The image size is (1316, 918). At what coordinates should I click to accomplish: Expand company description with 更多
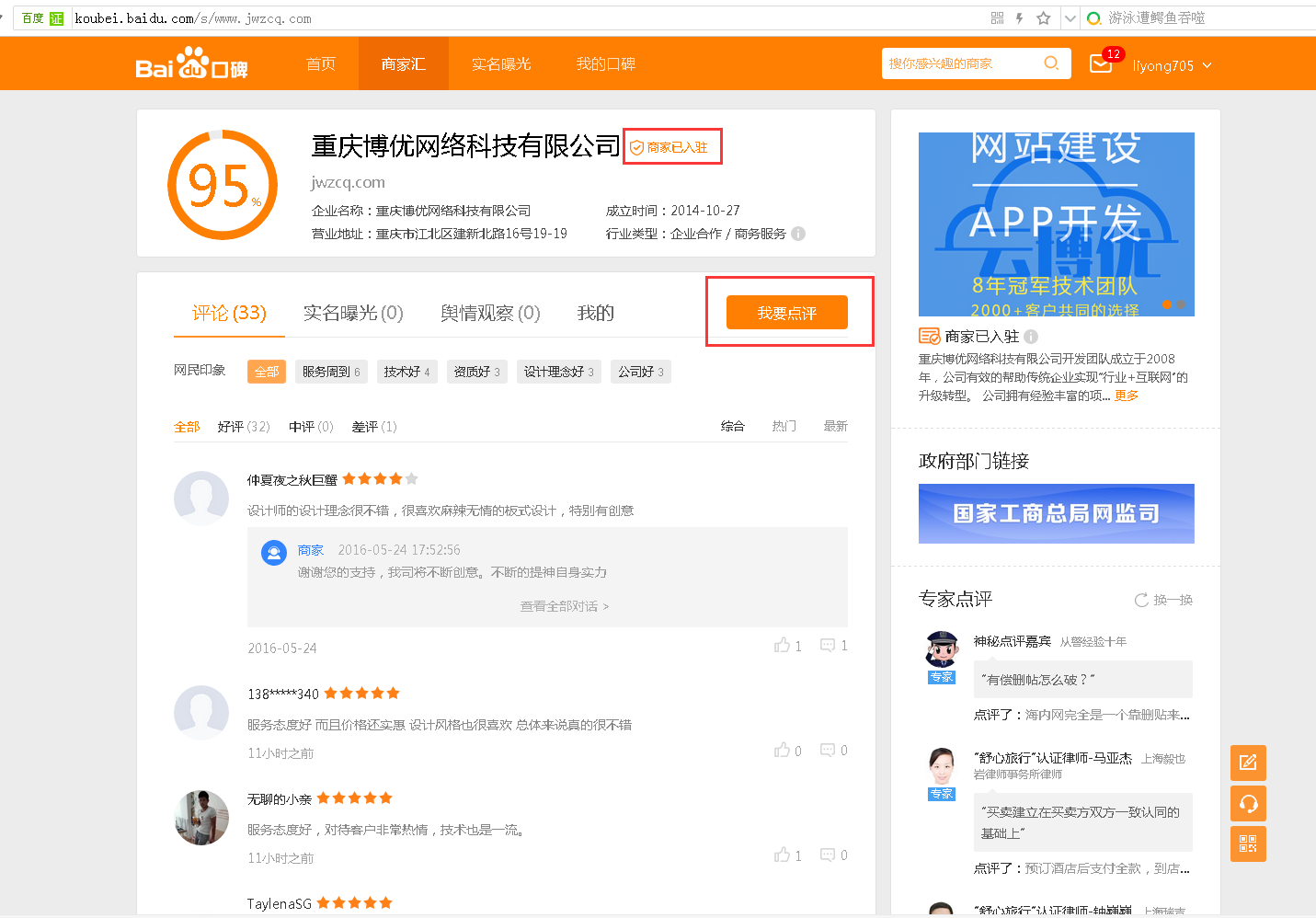(1127, 396)
